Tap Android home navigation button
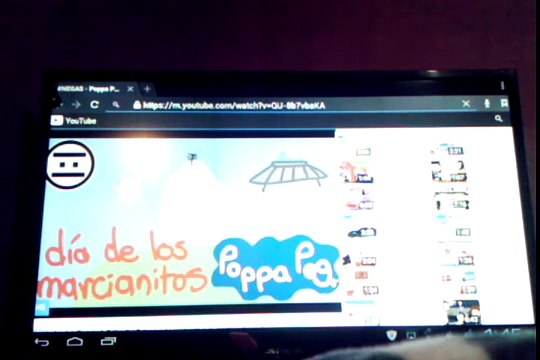The height and width of the screenshot is (360, 540). pos(75,341)
